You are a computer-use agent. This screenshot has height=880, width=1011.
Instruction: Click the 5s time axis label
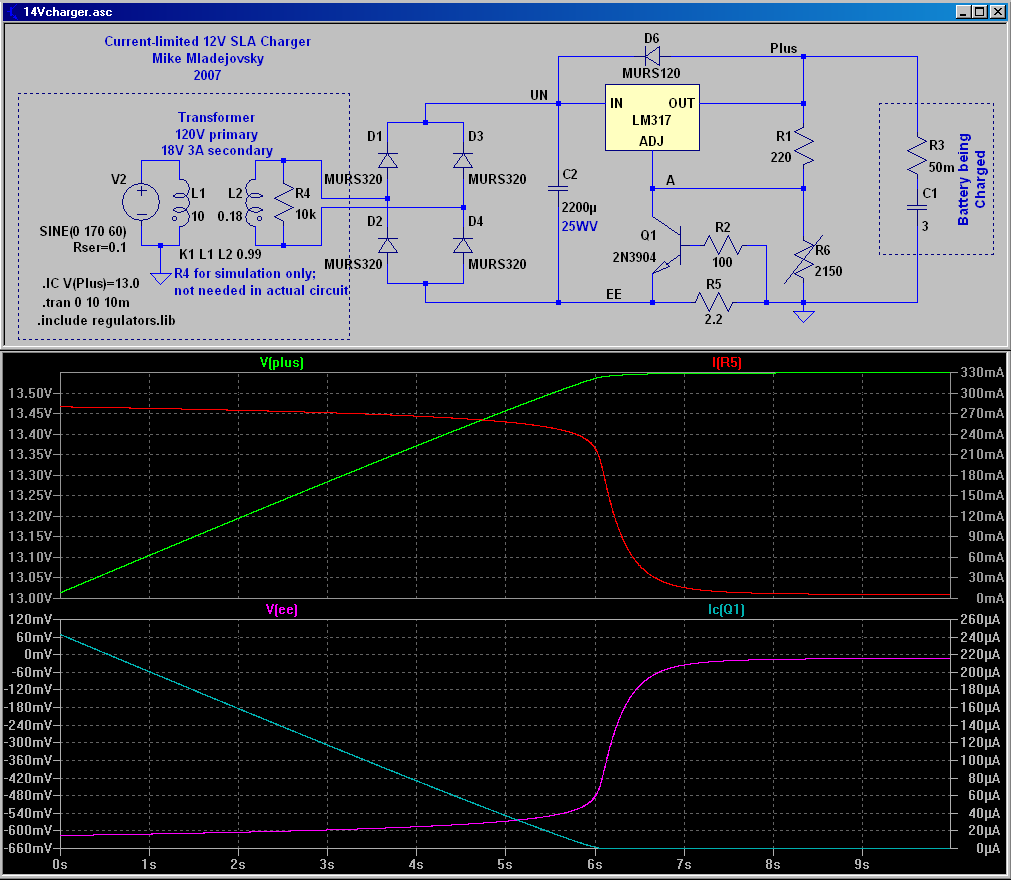pos(505,865)
